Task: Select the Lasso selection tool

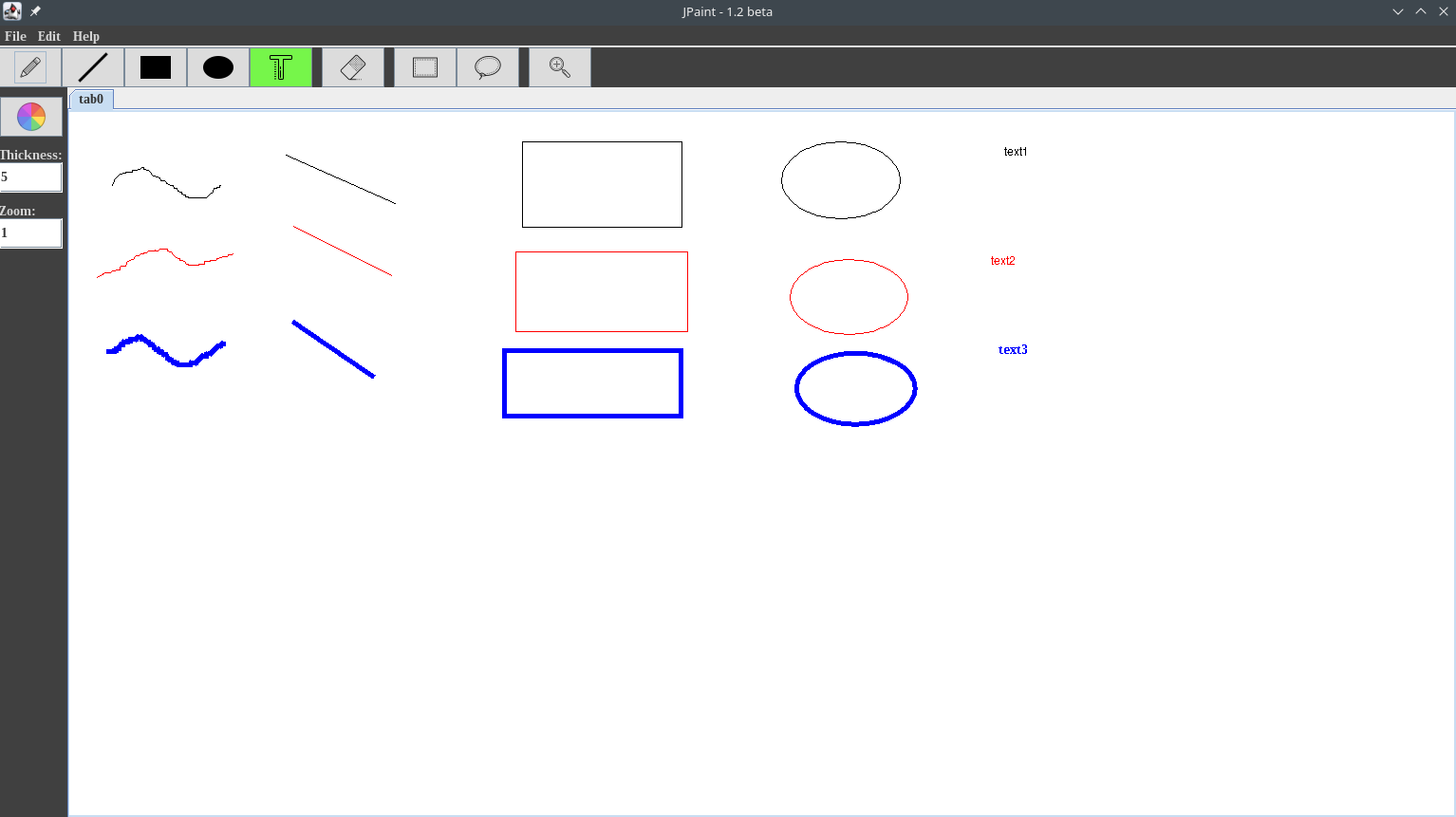Action: point(488,67)
